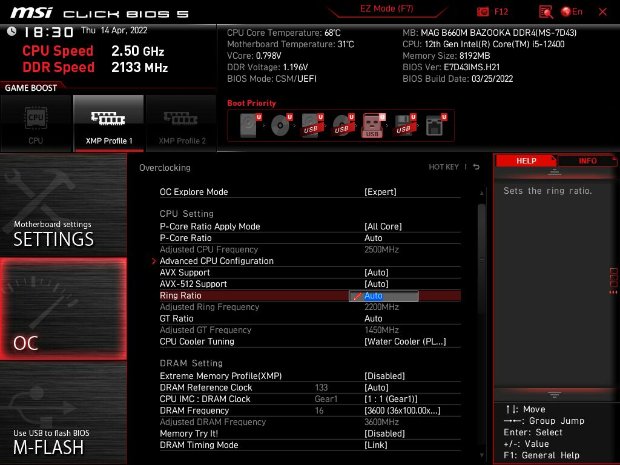
Task: Click GT Ratio Auto value field
Action: (x=373, y=319)
